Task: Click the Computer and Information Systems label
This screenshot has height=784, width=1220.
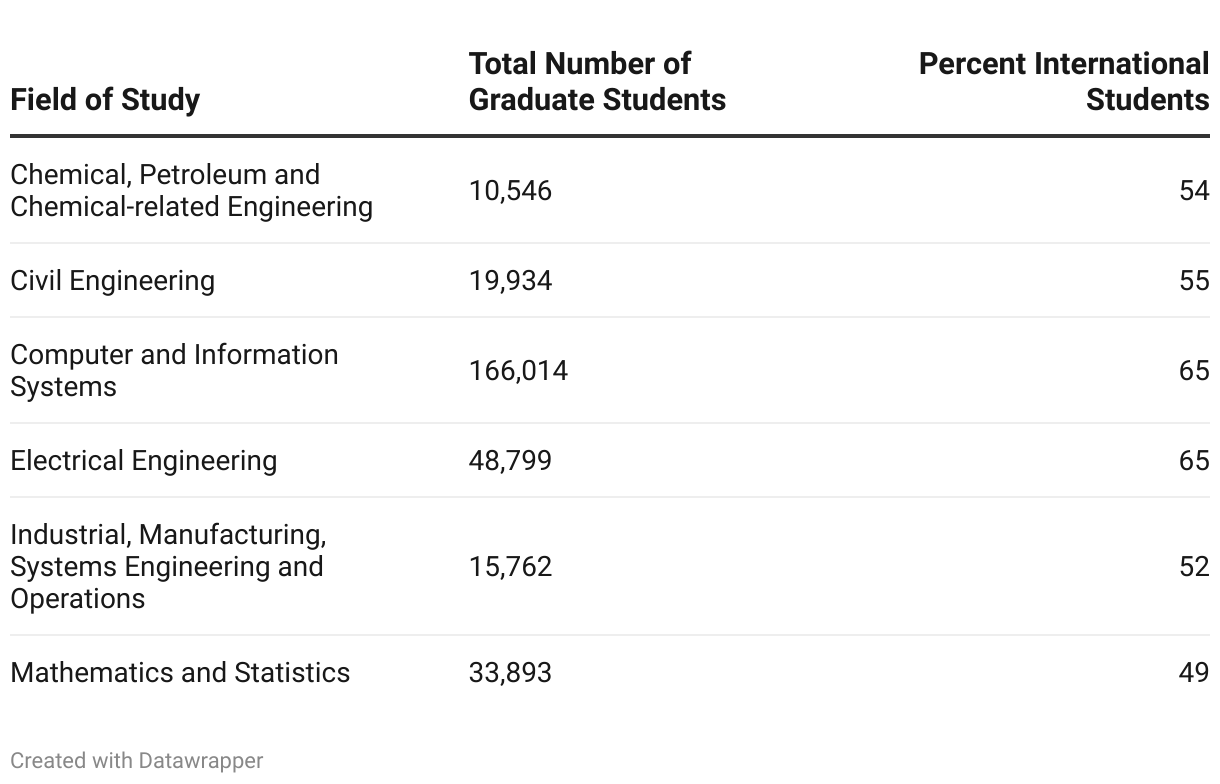Action: [x=174, y=371]
